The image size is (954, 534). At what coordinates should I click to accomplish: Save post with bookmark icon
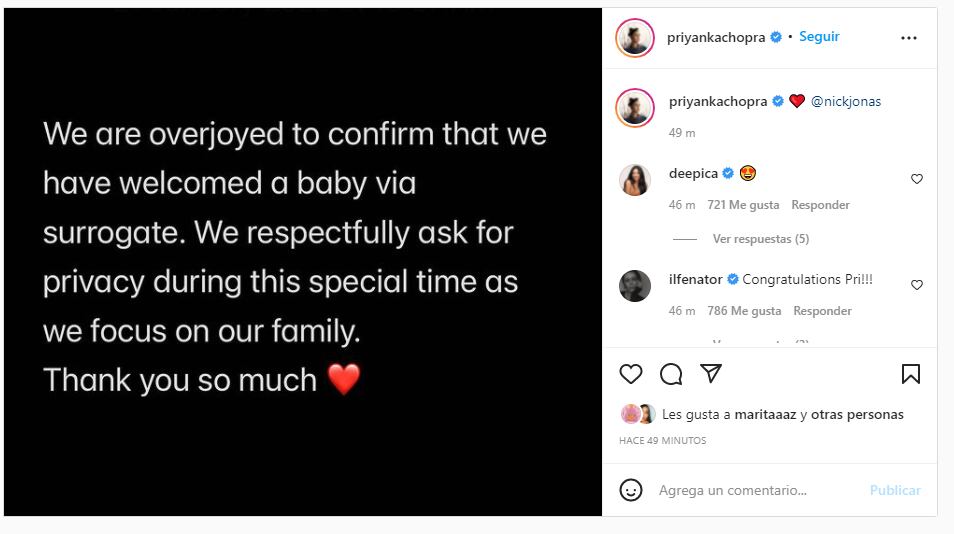(x=910, y=374)
